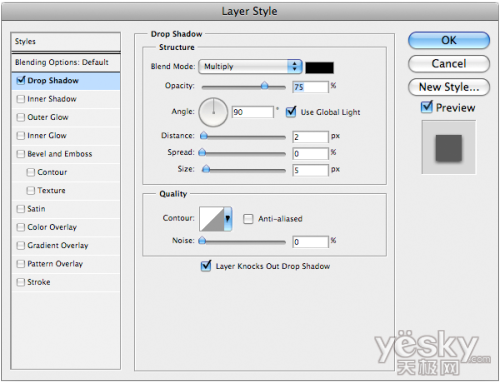
Task: Click the Noise slider handle
Action: (202, 241)
